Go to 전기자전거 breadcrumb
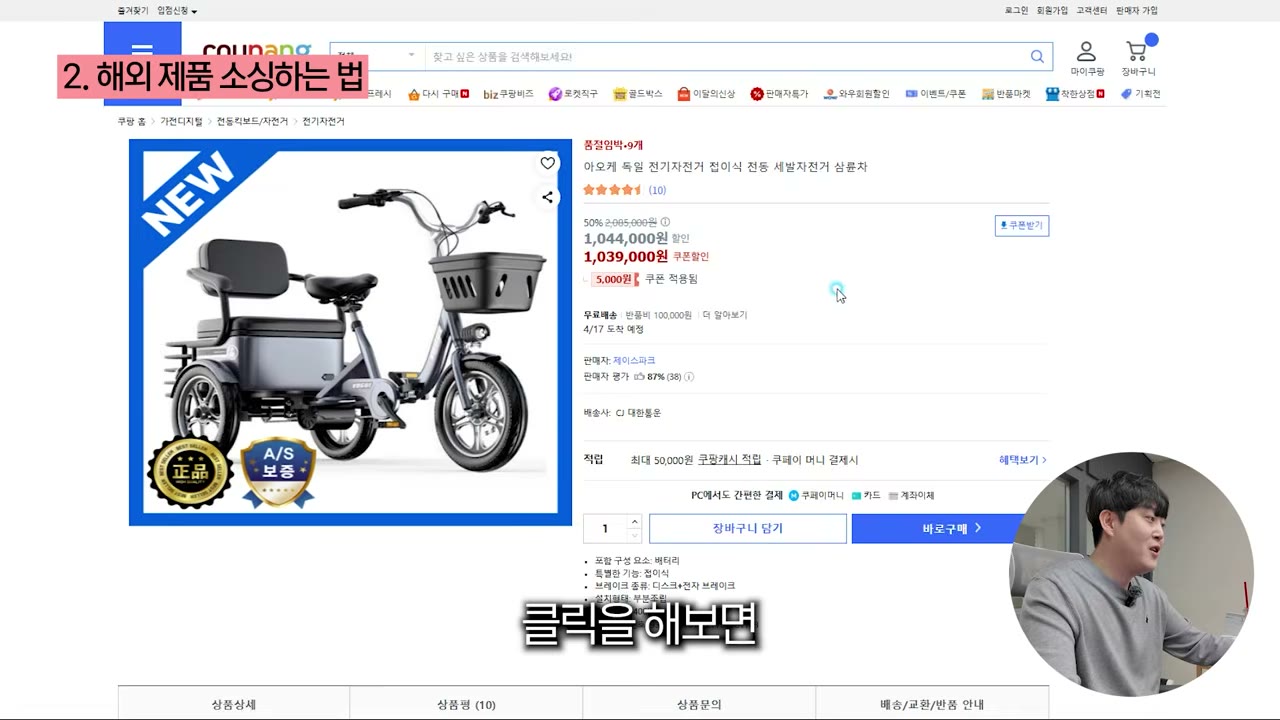 pyautogui.click(x=323, y=121)
